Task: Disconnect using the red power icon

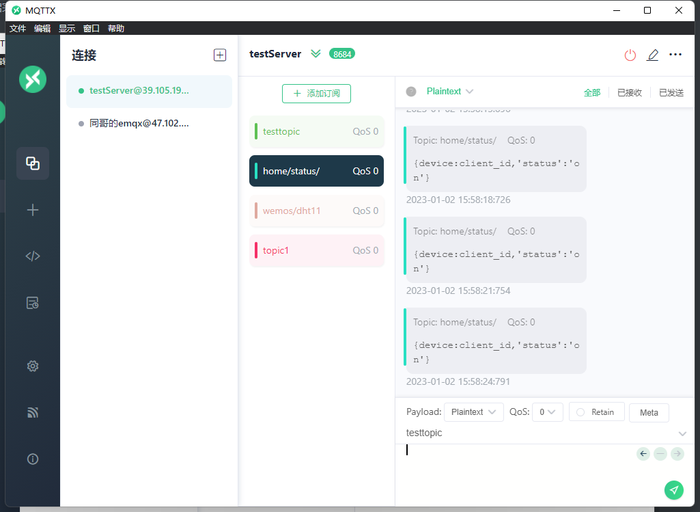Action: (630, 55)
